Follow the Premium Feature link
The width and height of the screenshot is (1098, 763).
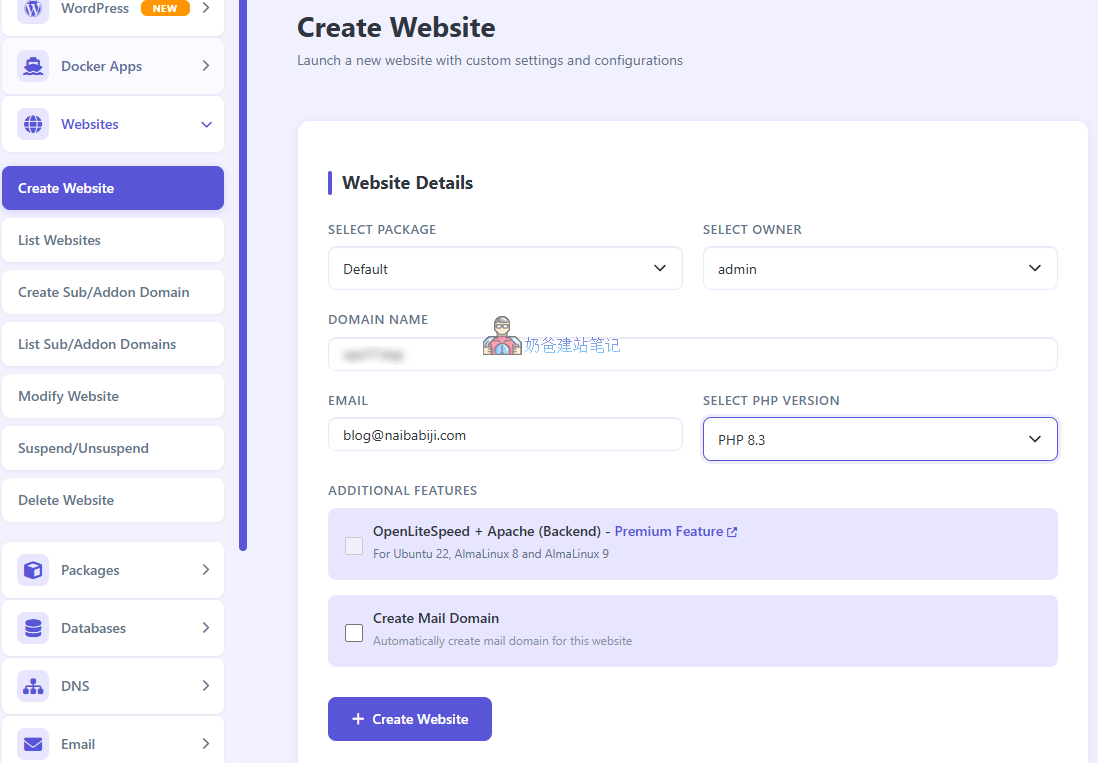click(x=668, y=531)
